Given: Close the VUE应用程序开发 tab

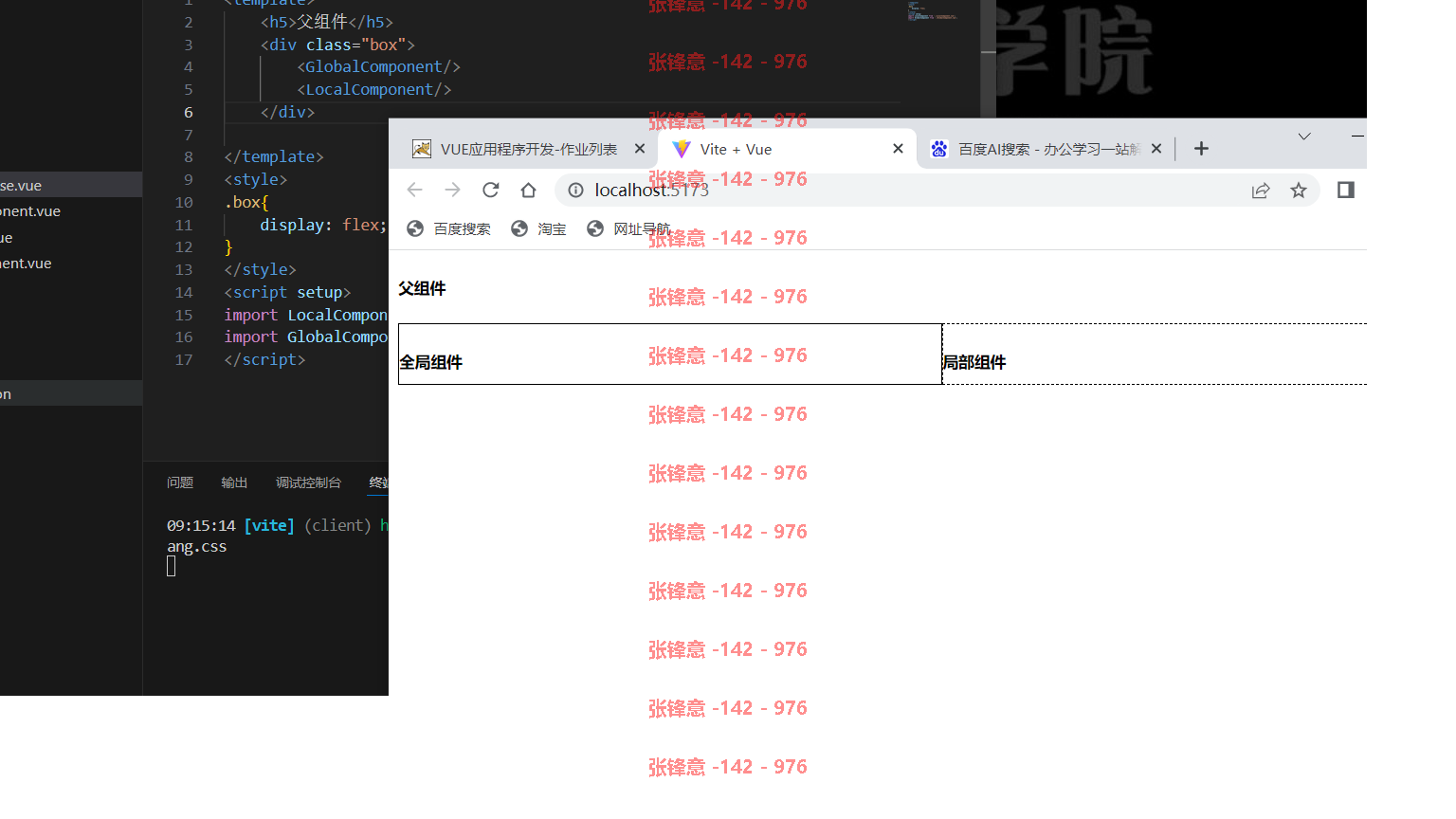Looking at the screenshot, I should [640, 149].
